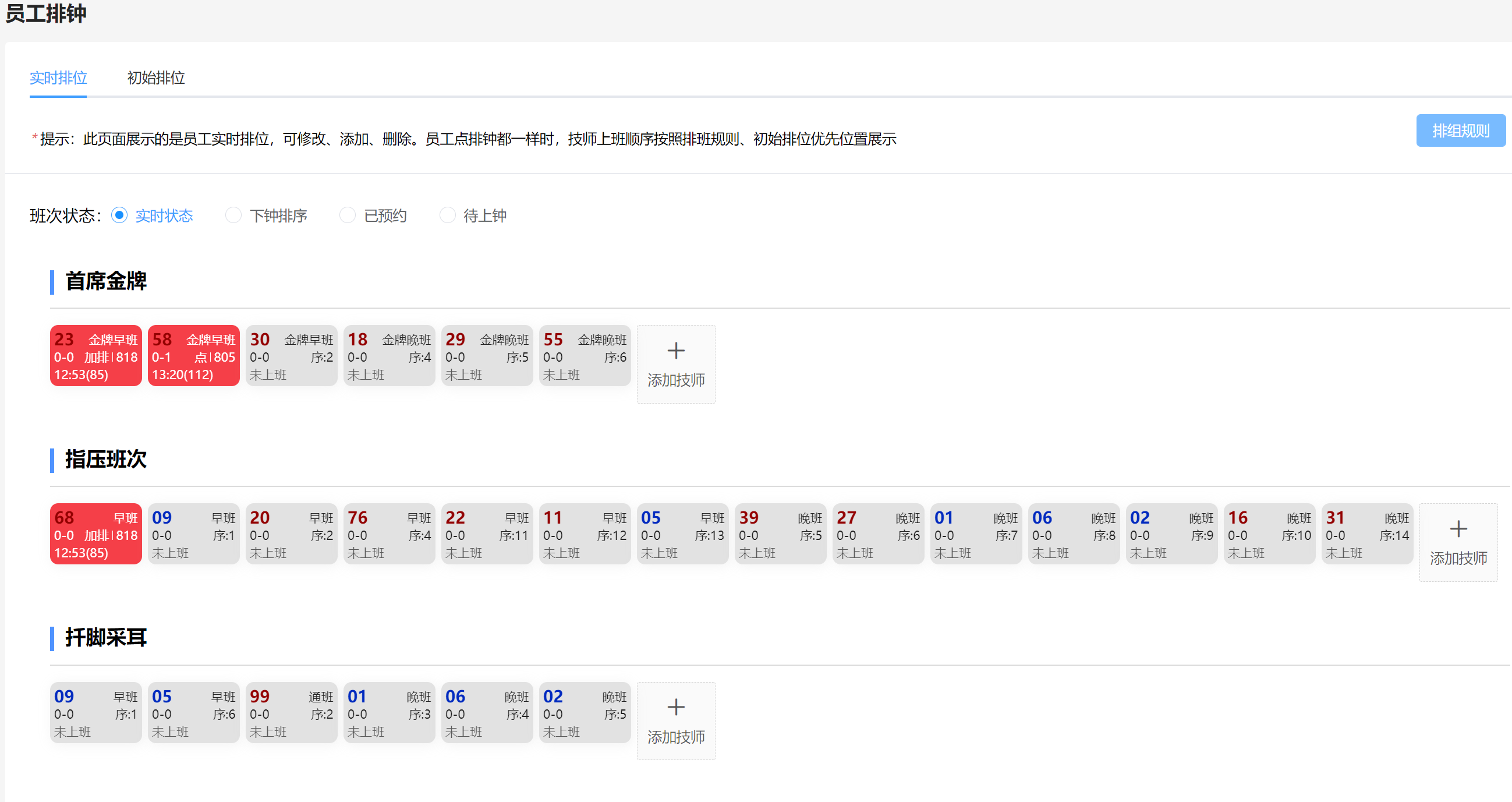
Task: Click the 排组规则 button
Action: pyautogui.click(x=1460, y=130)
